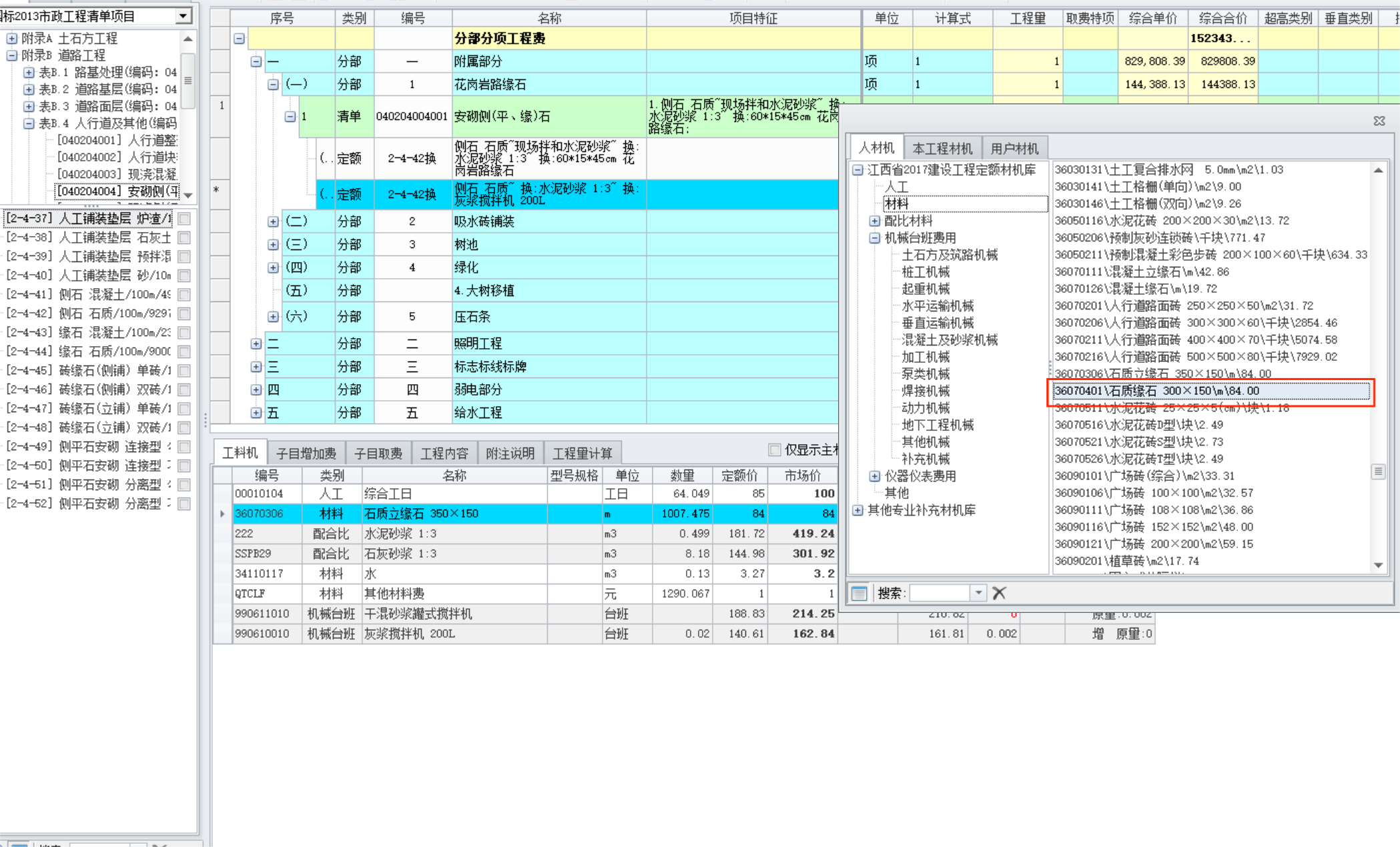Open the 工程量计算 tab
Viewport: 1400px width, 847px height.
[583, 454]
